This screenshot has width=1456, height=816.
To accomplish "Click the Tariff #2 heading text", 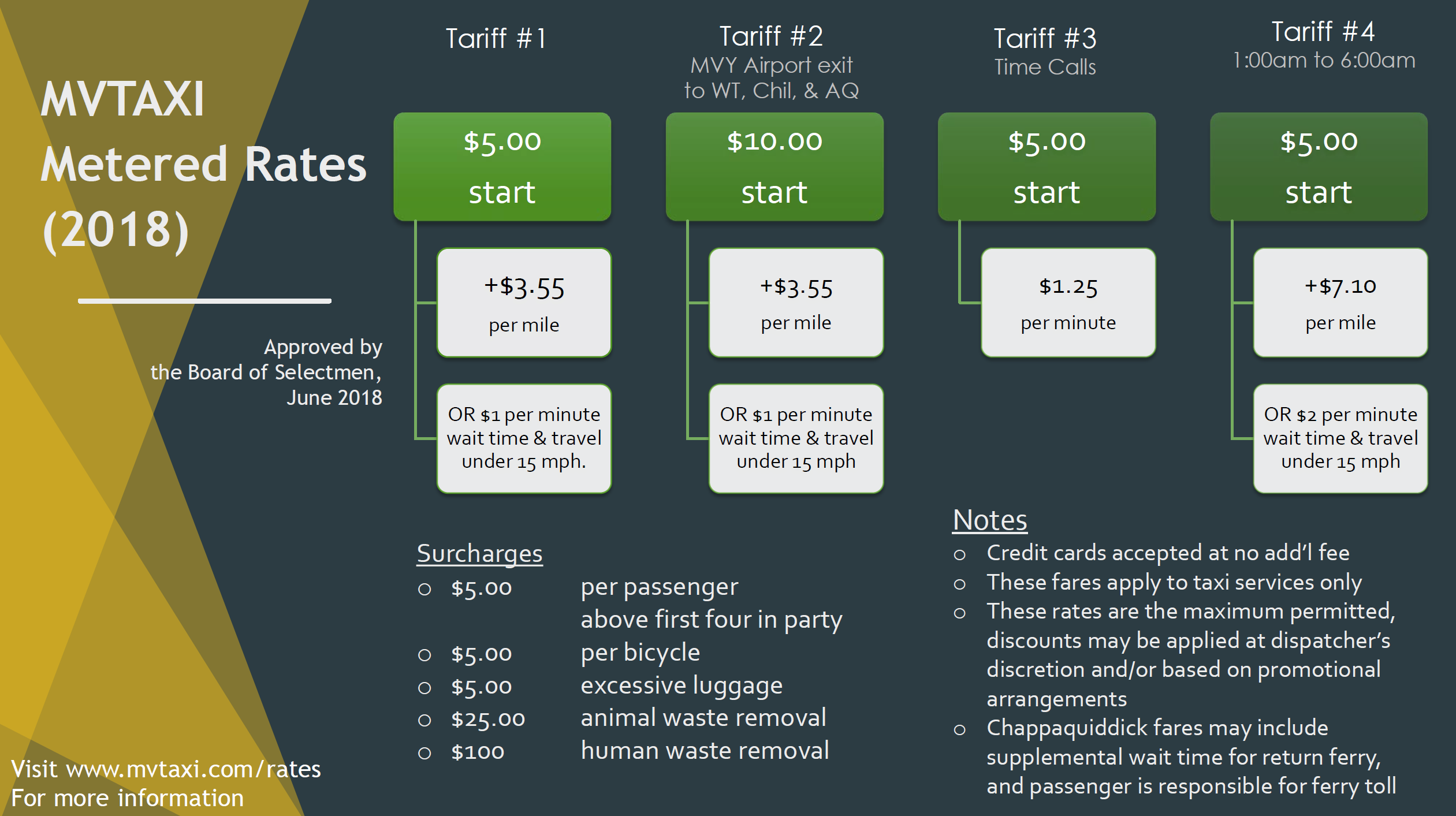I will (771, 36).
